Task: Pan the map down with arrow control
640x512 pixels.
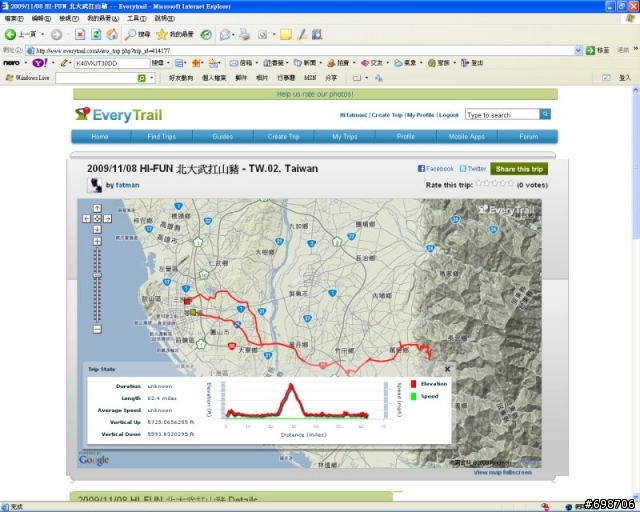Action: pos(97,229)
